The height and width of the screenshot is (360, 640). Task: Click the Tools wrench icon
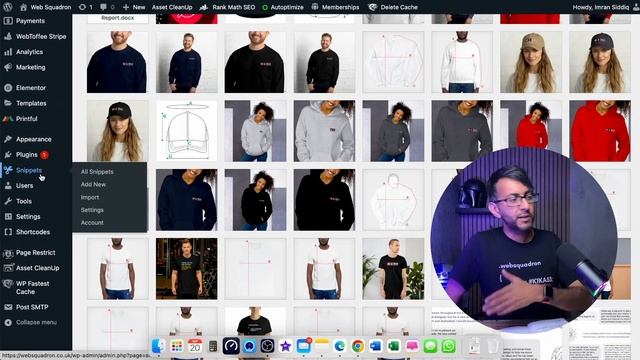click(8, 201)
